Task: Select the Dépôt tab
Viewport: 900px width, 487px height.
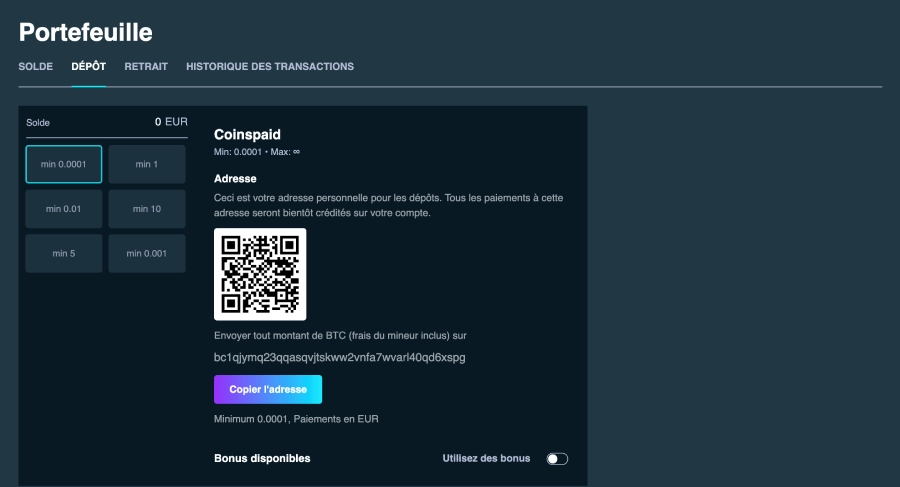Action: (x=88, y=67)
